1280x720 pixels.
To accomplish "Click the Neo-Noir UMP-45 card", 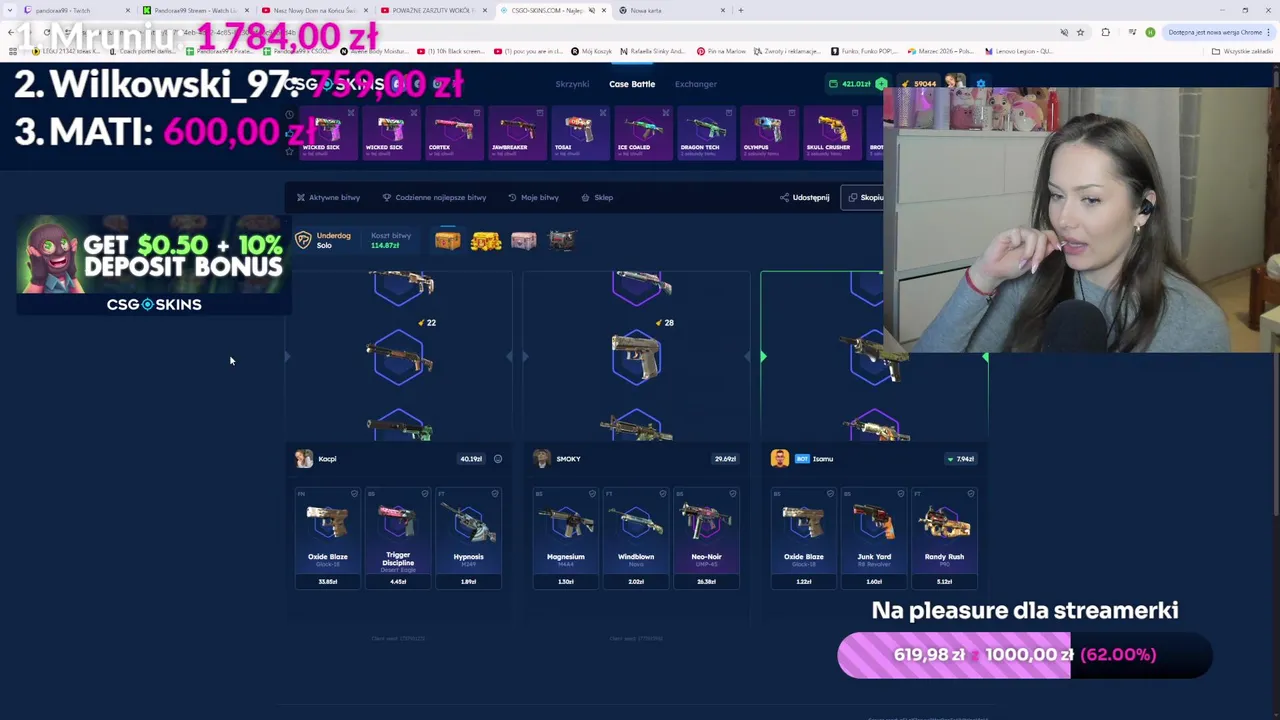I will (706, 538).
